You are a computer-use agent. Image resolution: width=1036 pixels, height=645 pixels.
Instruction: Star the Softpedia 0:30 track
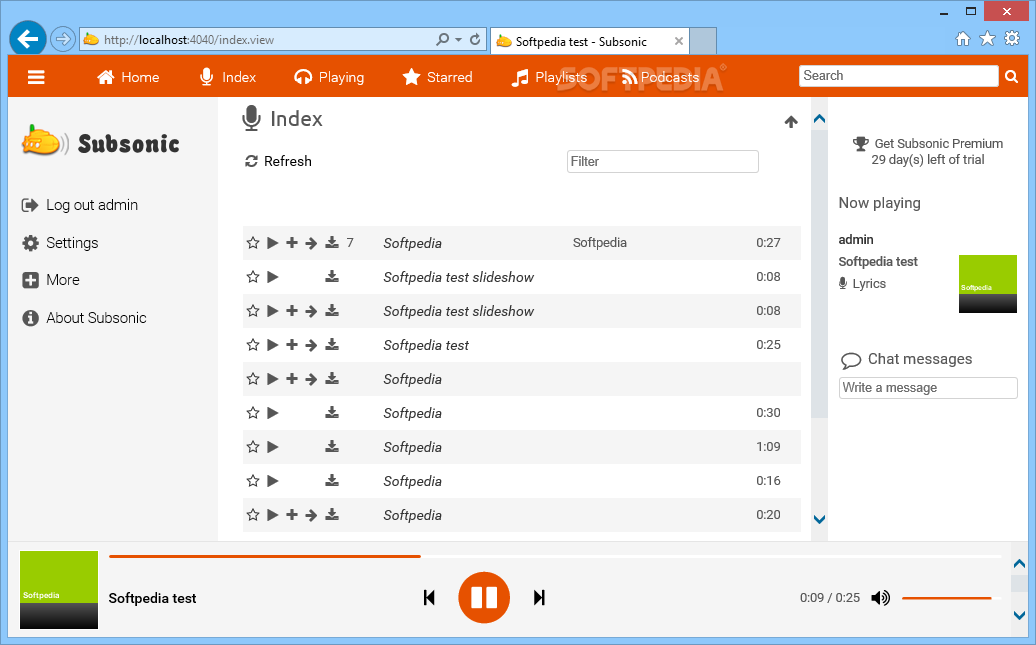253,413
